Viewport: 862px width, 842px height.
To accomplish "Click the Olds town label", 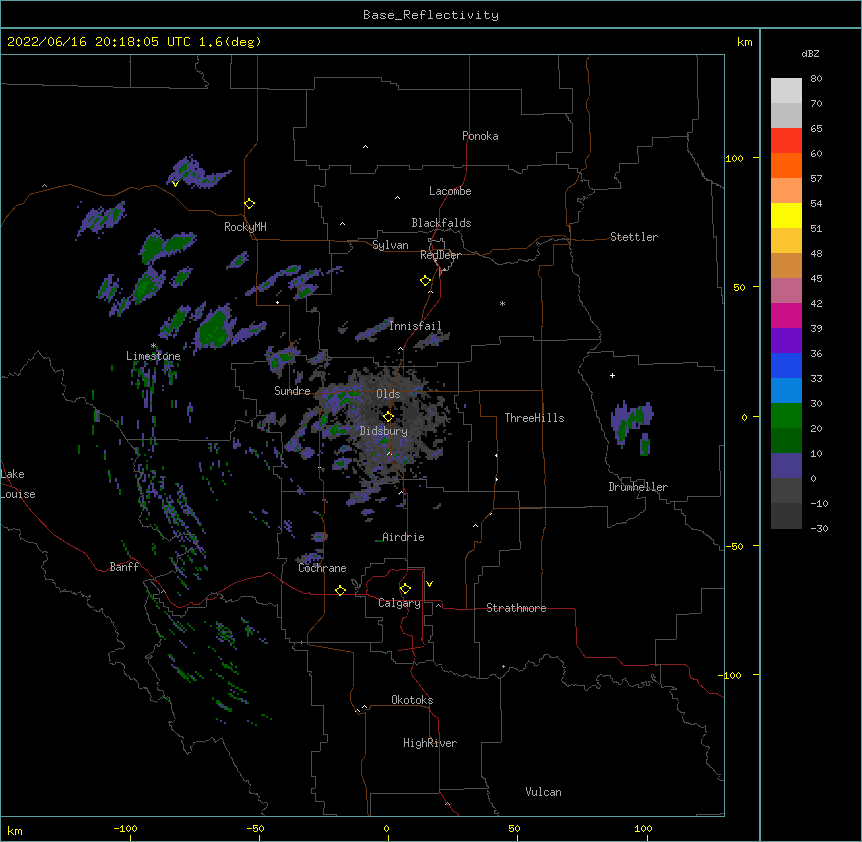I will pyautogui.click(x=388, y=394).
